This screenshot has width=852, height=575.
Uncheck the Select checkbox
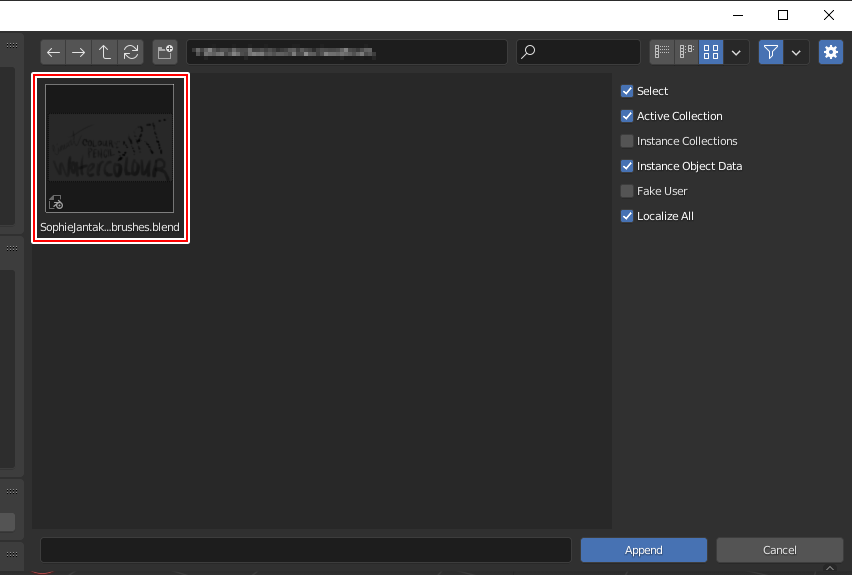click(627, 91)
